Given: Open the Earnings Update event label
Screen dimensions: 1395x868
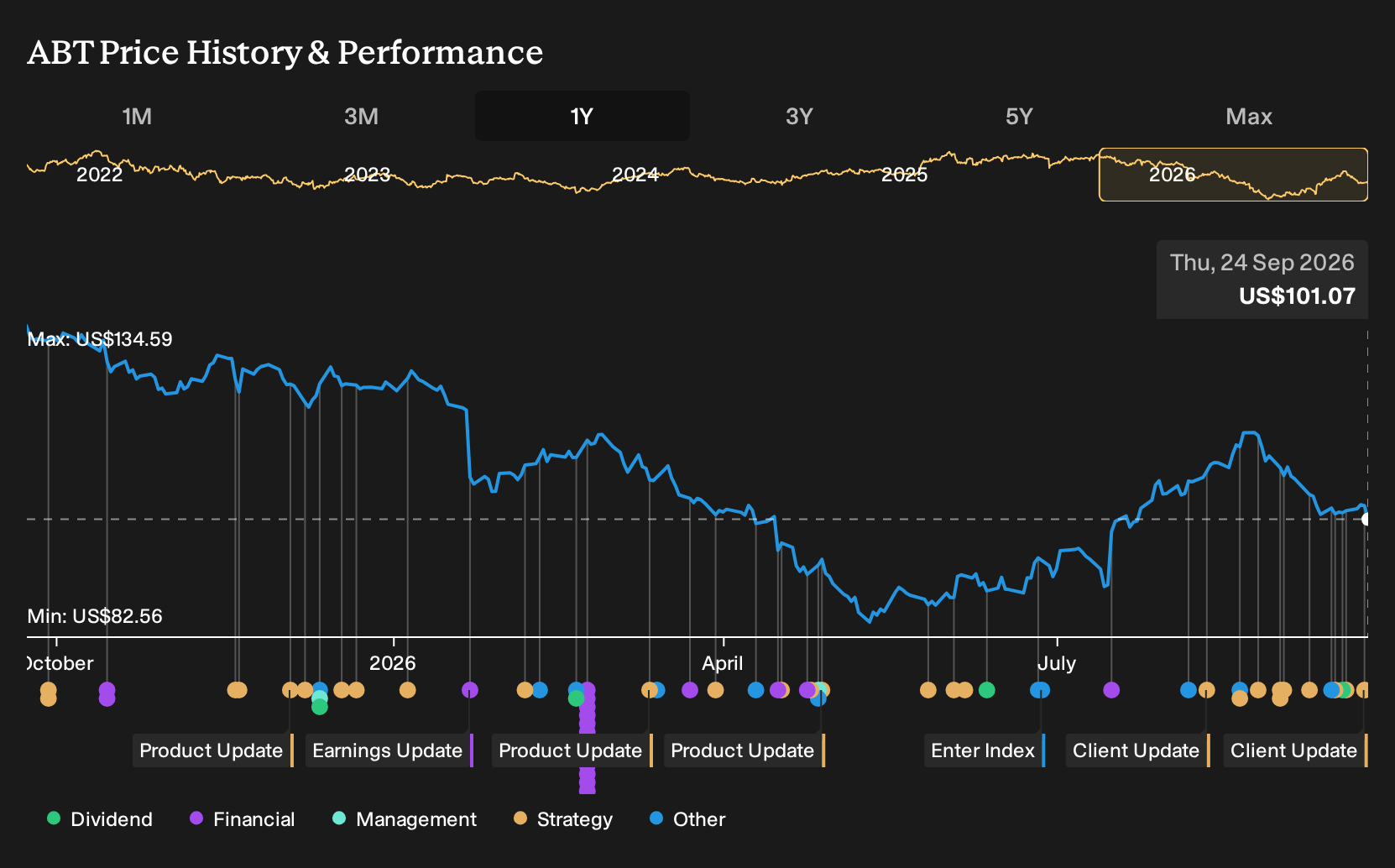Looking at the screenshot, I should tap(389, 750).
